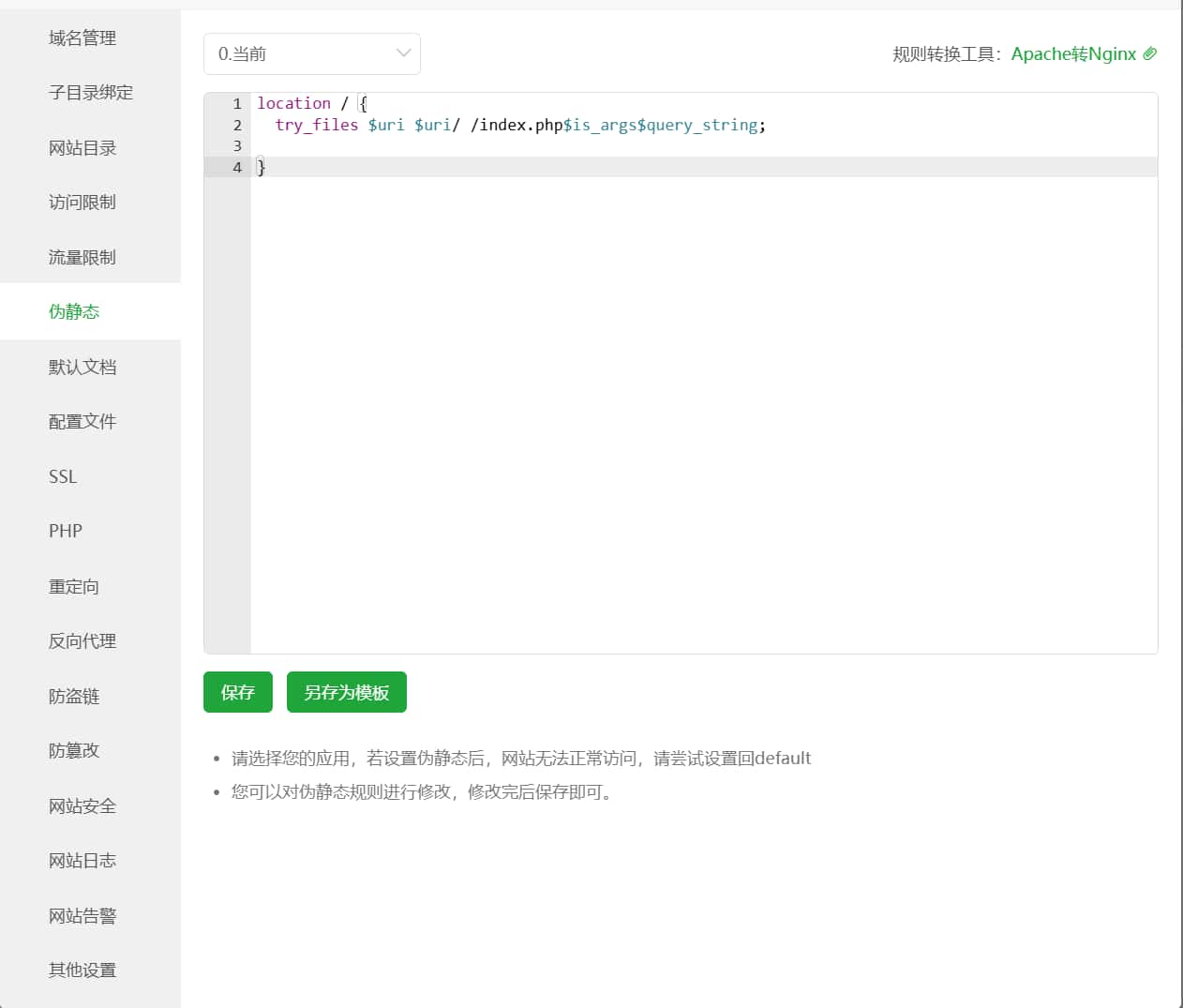Click 另存为模板 to save as template

[346, 692]
